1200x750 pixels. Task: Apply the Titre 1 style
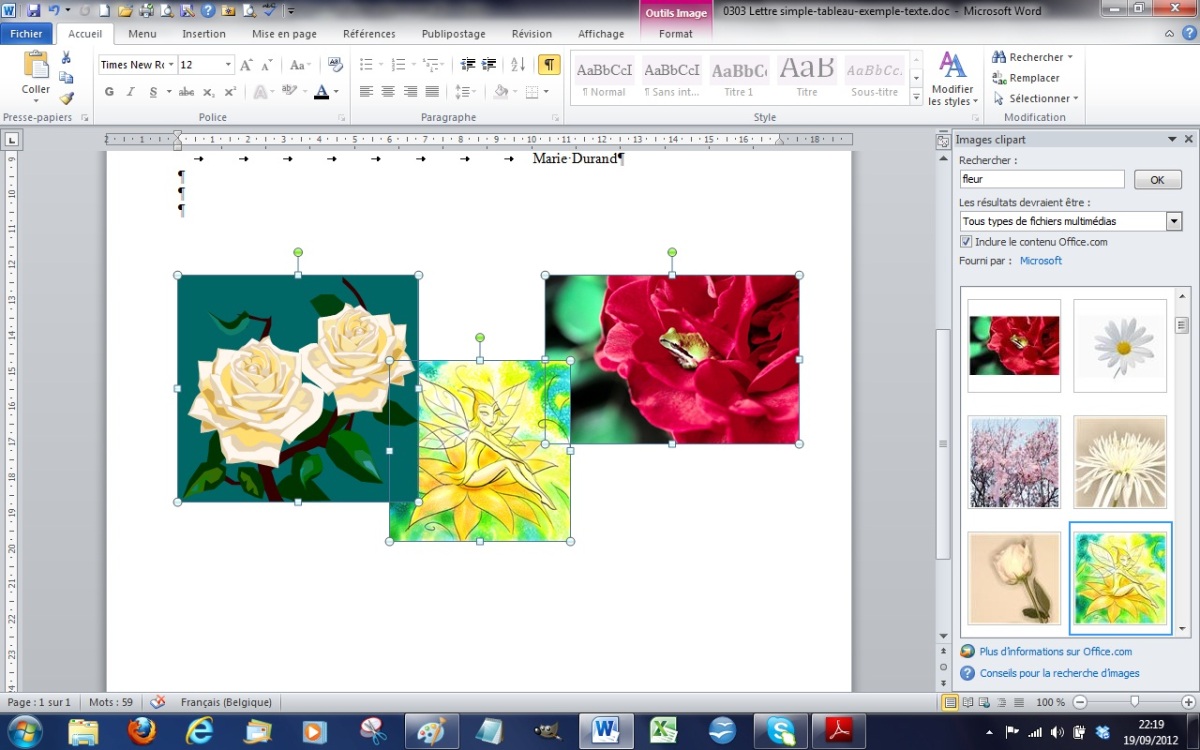739,79
